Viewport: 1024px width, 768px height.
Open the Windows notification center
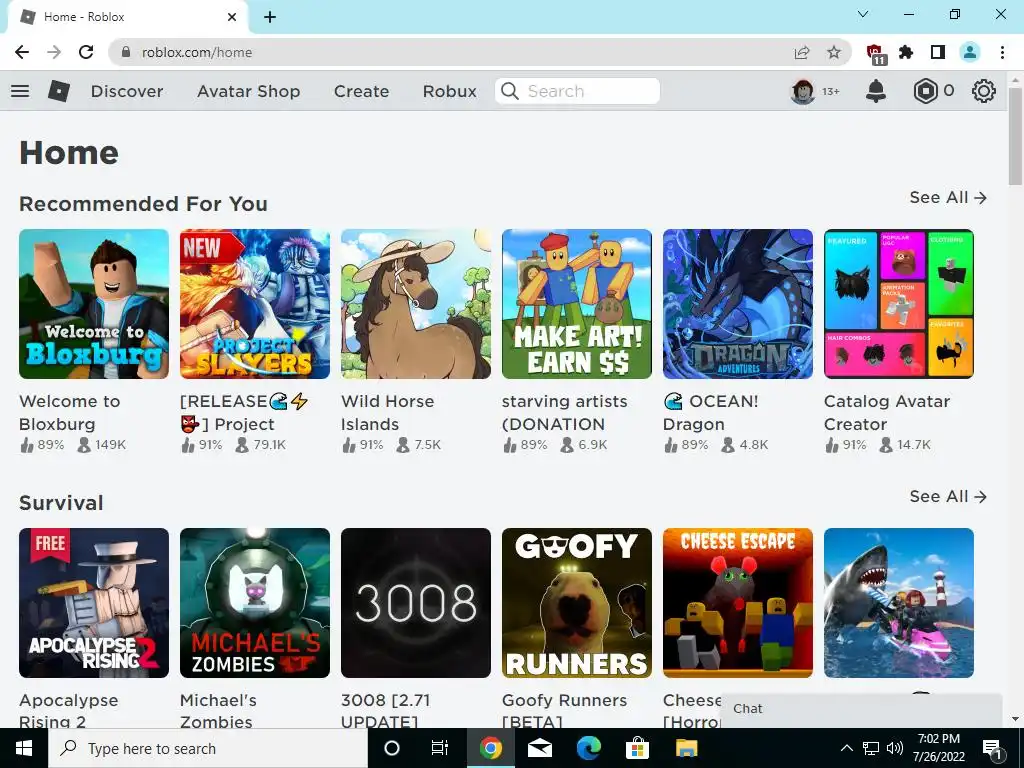point(993,748)
